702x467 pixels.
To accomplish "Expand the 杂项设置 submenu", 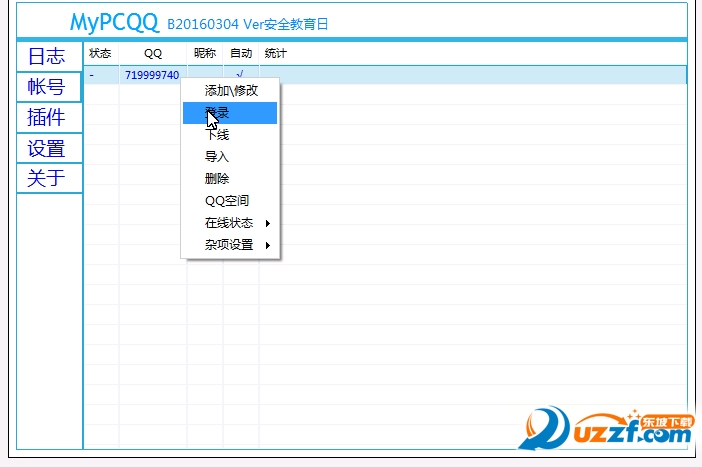I will click(x=230, y=244).
